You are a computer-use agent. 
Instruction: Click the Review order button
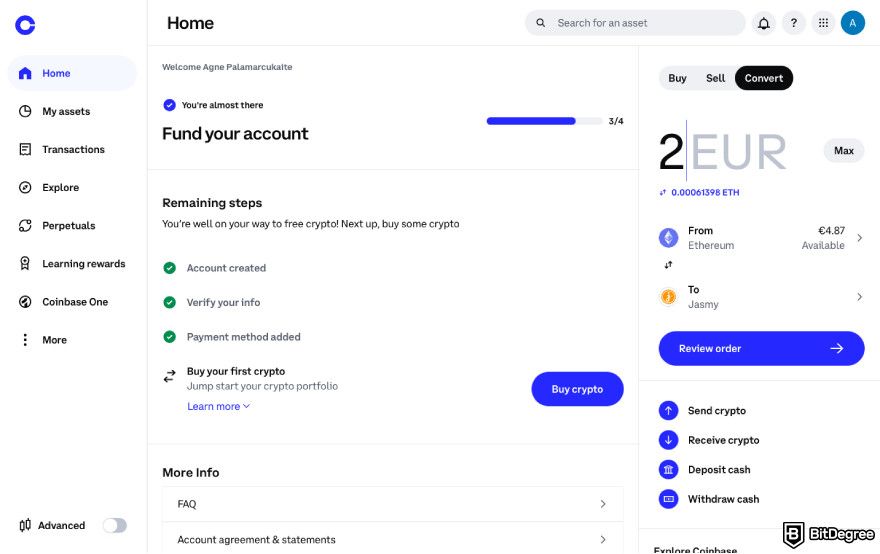pyautogui.click(x=762, y=349)
